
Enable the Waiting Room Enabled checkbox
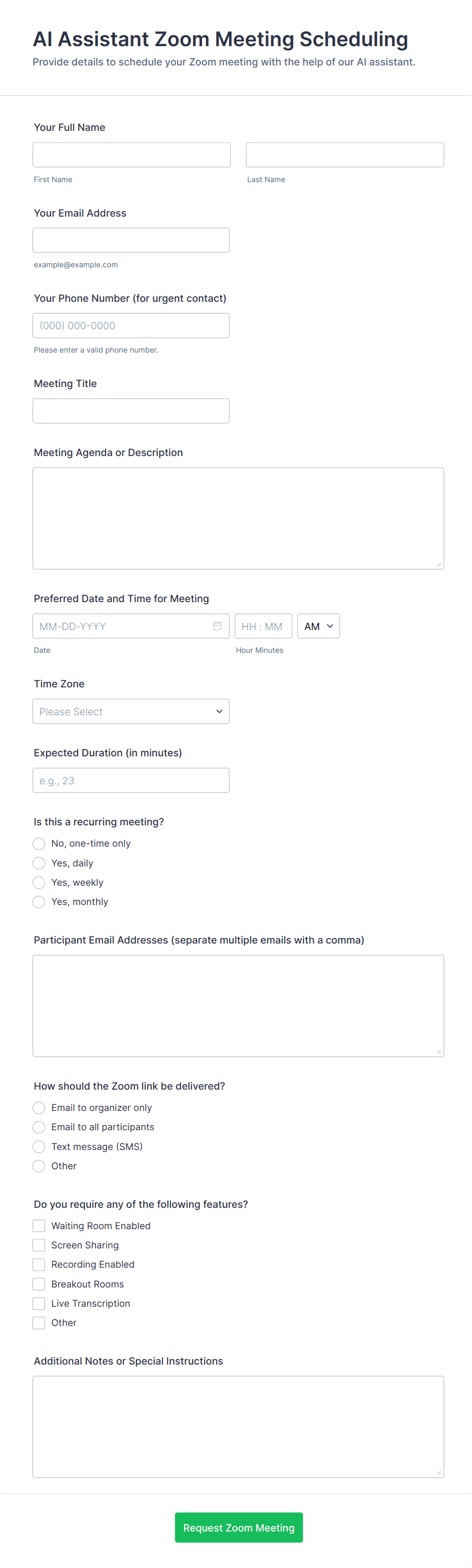click(39, 1225)
